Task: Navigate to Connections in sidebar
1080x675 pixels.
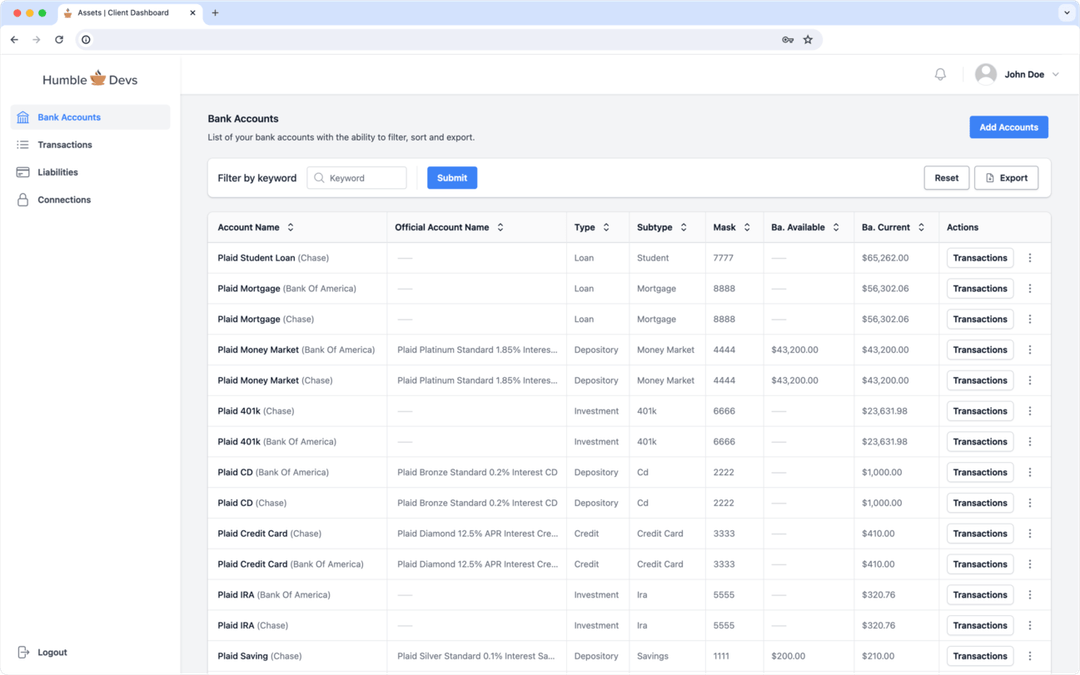Action: click(64, 200)
